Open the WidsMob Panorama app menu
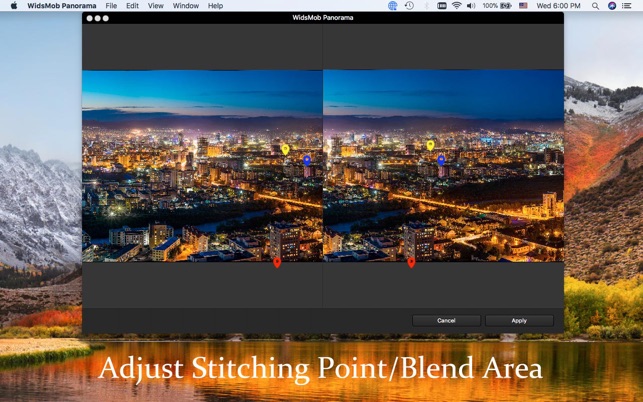This screenshot has width=643, height=402. click(62, 6)
